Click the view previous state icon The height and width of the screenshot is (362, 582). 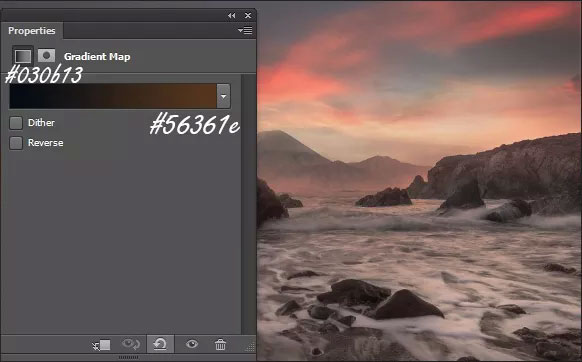(x=131, y=344)
